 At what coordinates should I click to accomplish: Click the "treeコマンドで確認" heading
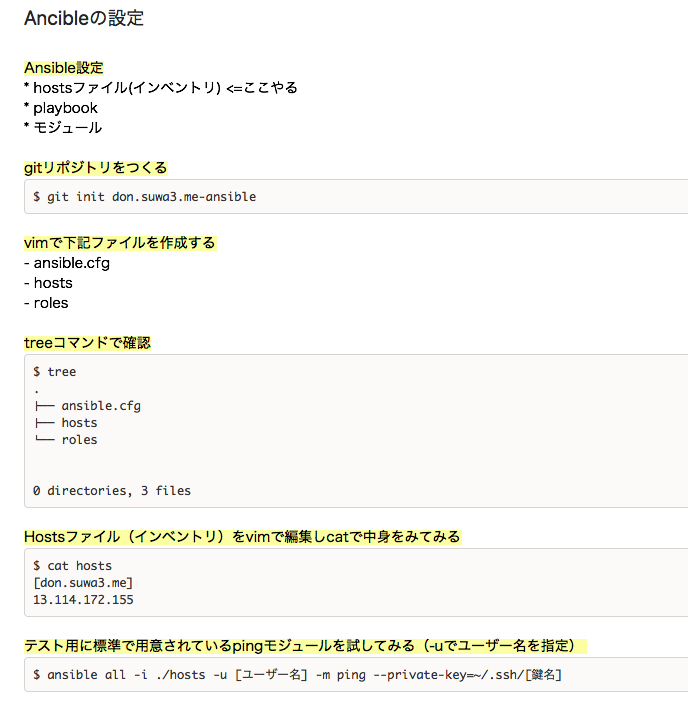(87, 343)
